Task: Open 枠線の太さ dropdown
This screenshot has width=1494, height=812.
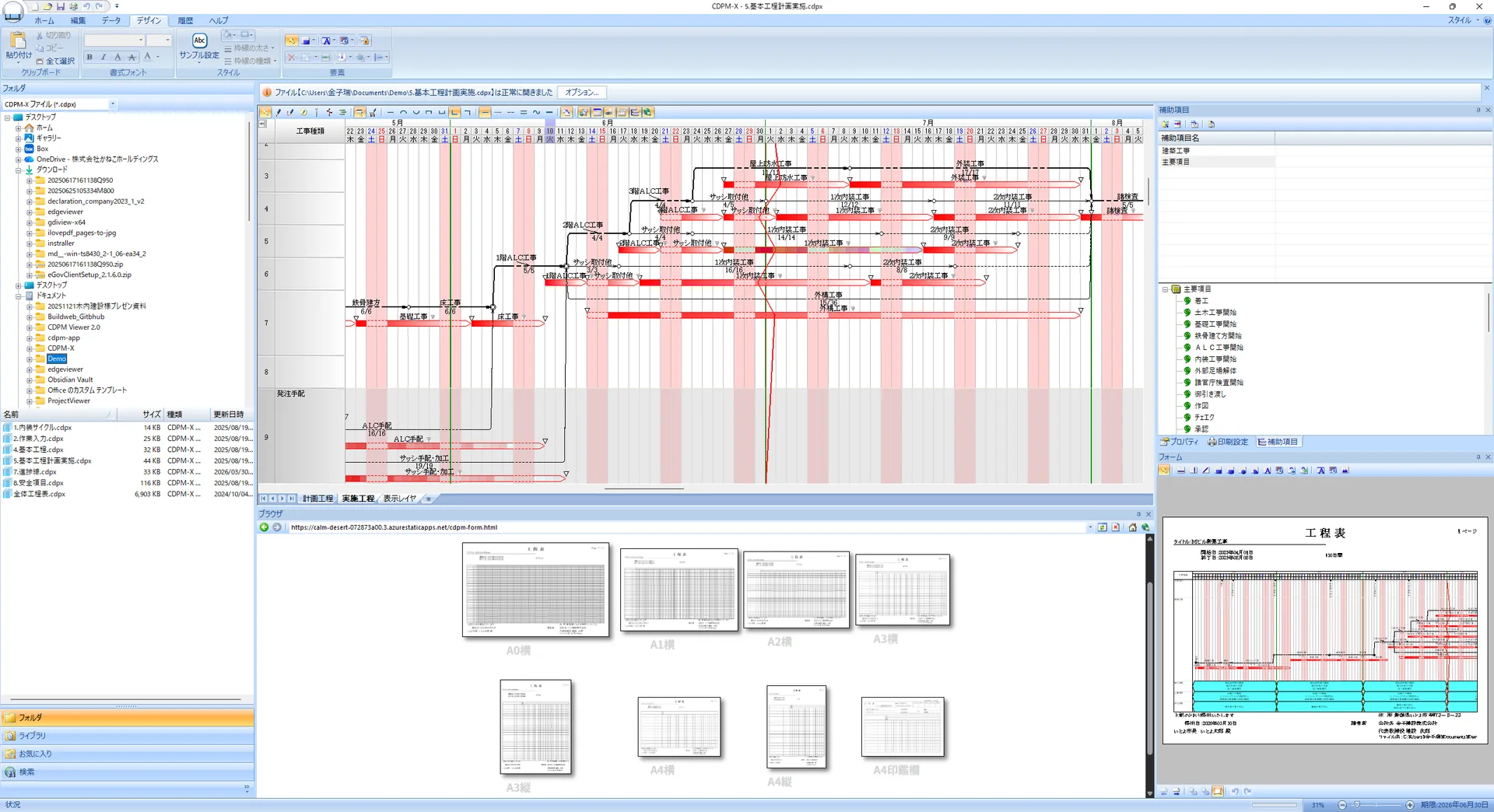Action: (x=251, y=48)
